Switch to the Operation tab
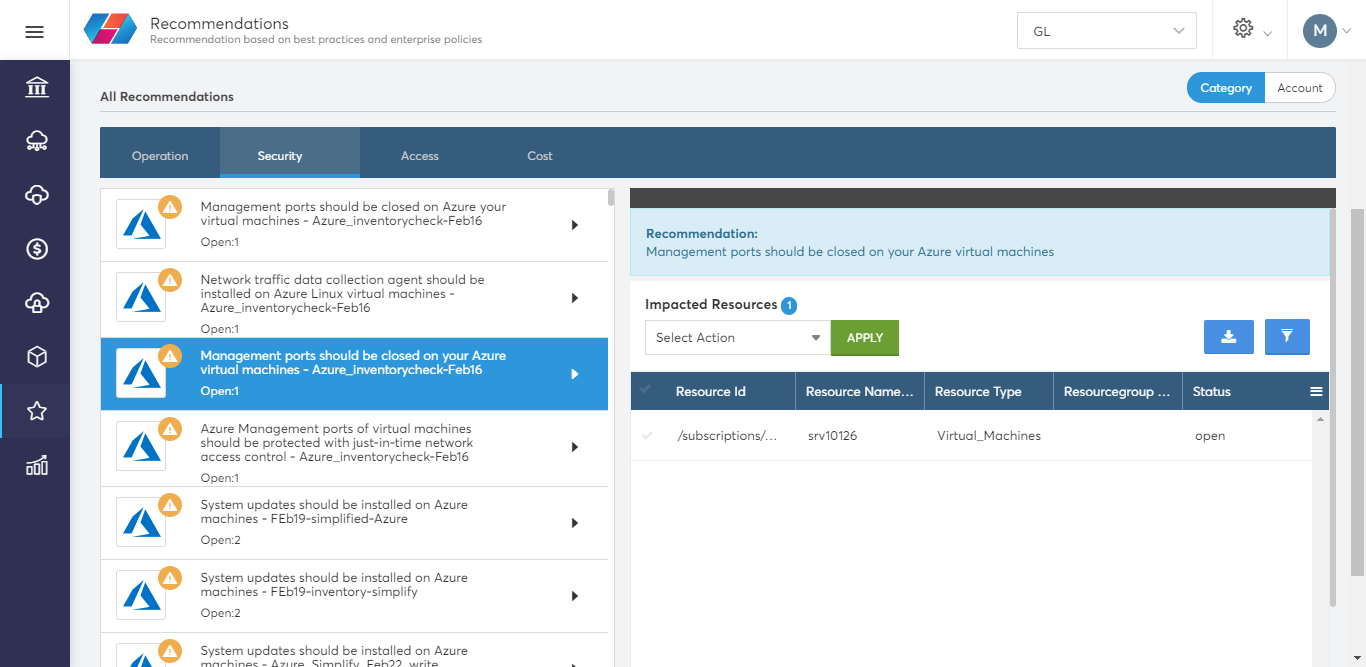 [x=160, y=155]
